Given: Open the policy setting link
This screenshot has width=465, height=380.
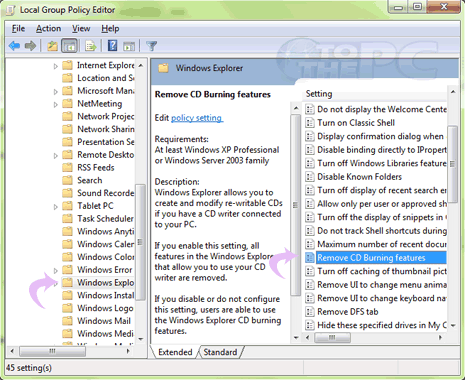Looking at the screenshot, I should (x=197, y=118).
